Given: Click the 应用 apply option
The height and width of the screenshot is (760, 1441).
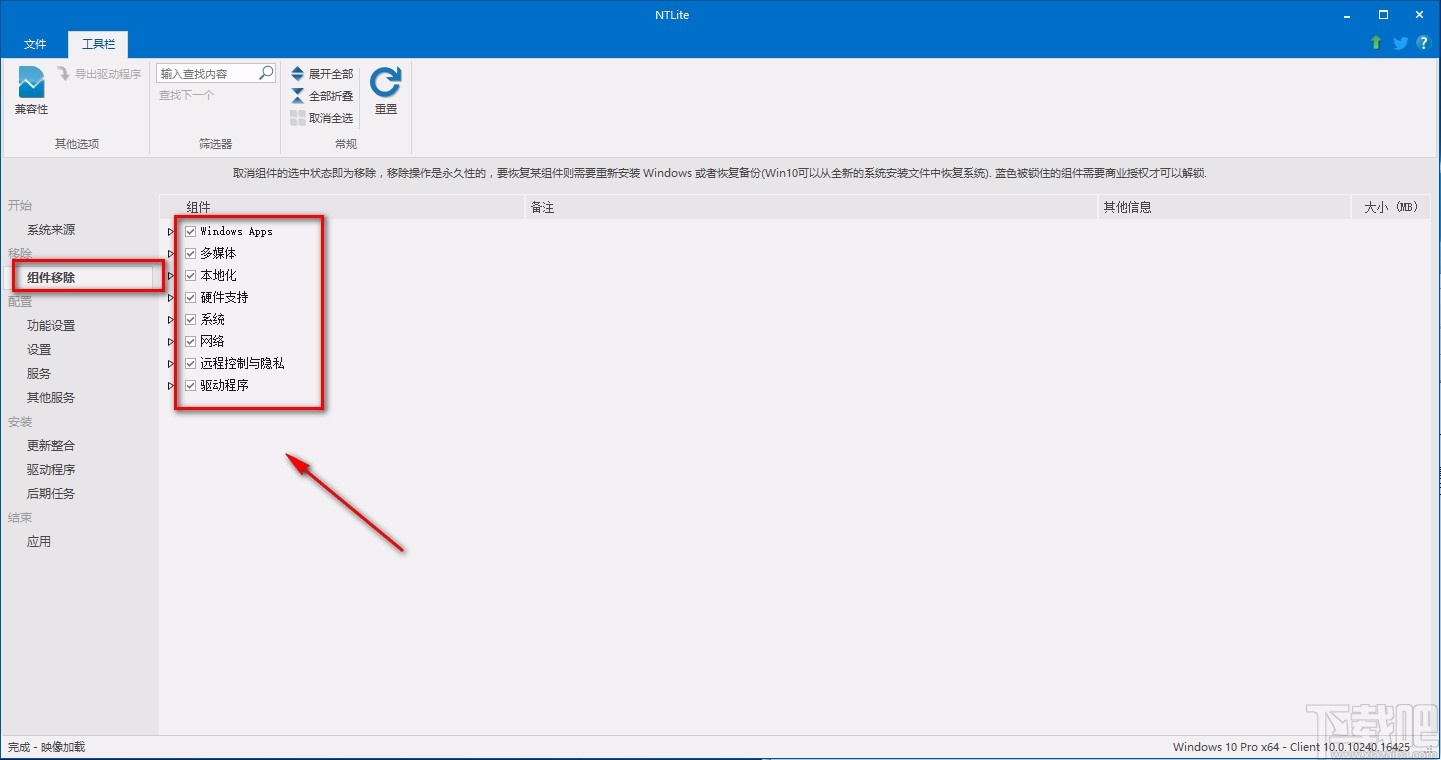Looking at the screenshot, I should click(x=38, y=541).
